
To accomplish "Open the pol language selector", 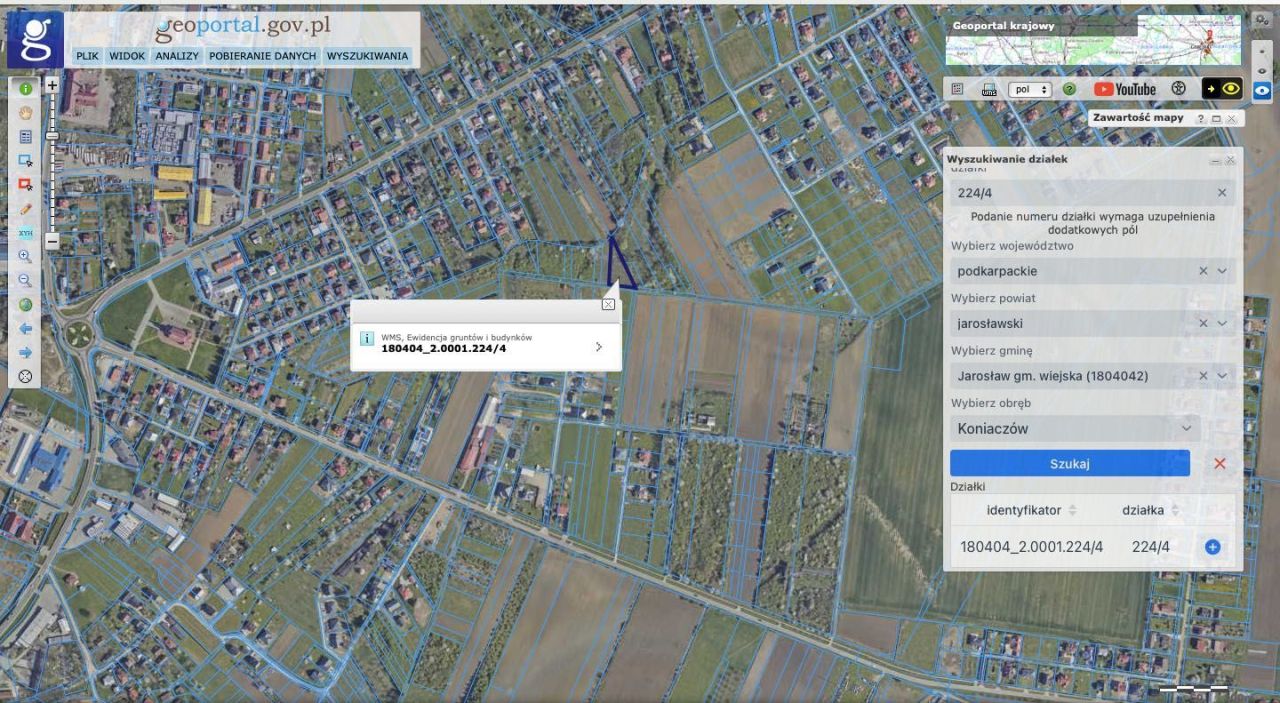I will 1030,89.
